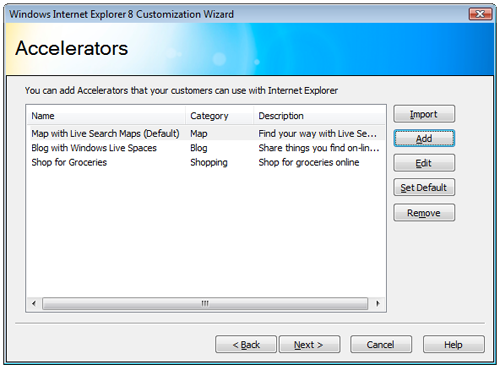The image size is (500, 370).
Task: Sort list by Category column header
Action: tap(219, 116)
